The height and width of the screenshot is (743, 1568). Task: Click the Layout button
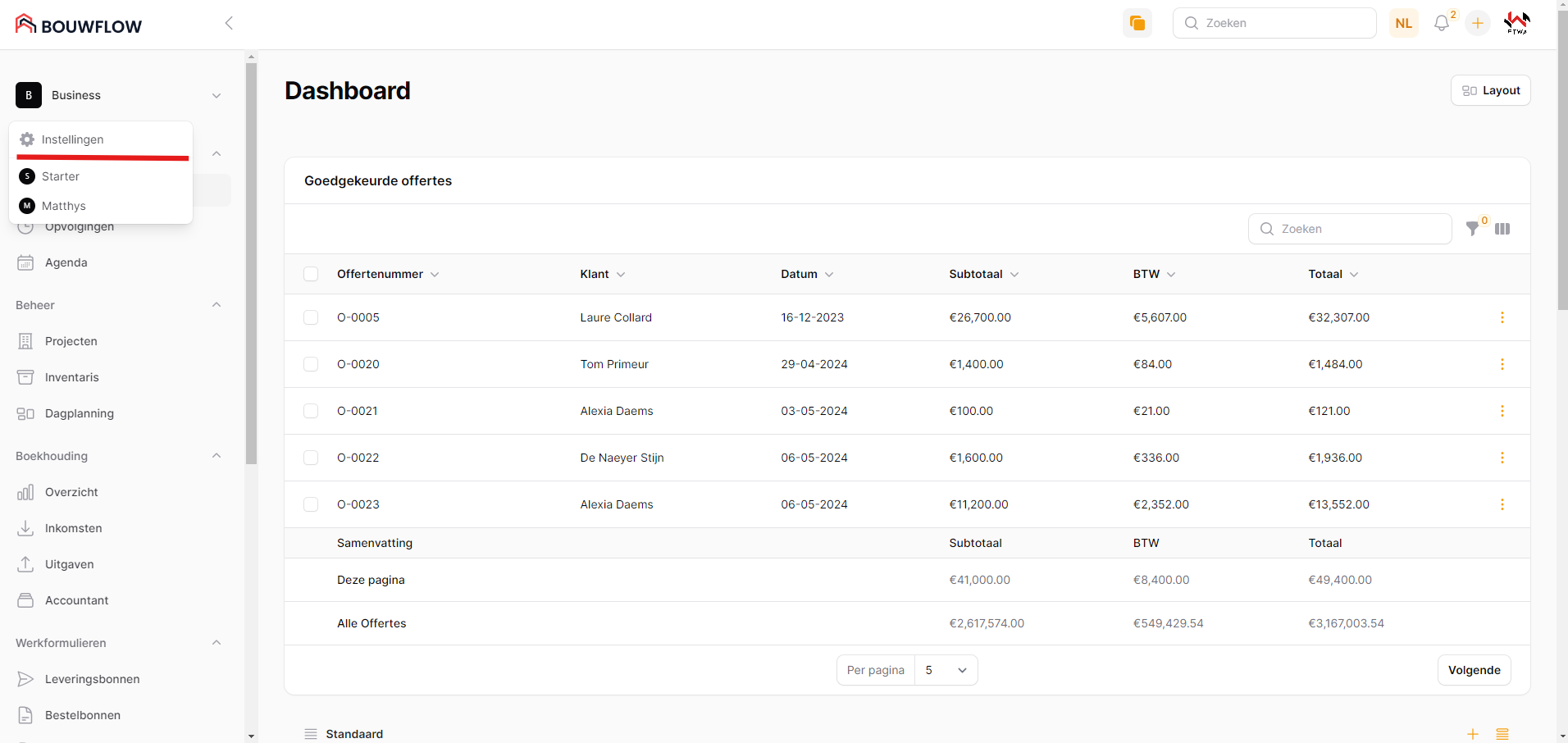(x=1490, y=90)
